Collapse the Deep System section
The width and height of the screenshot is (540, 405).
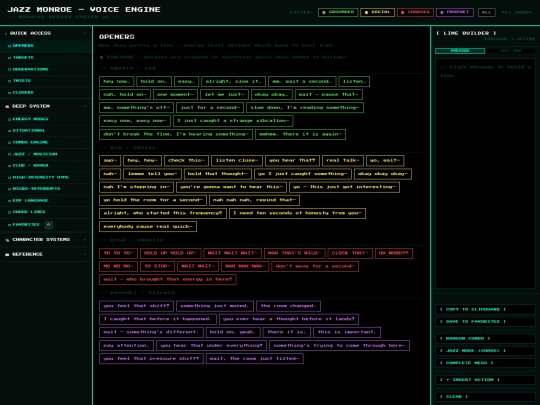coord(46,106)
